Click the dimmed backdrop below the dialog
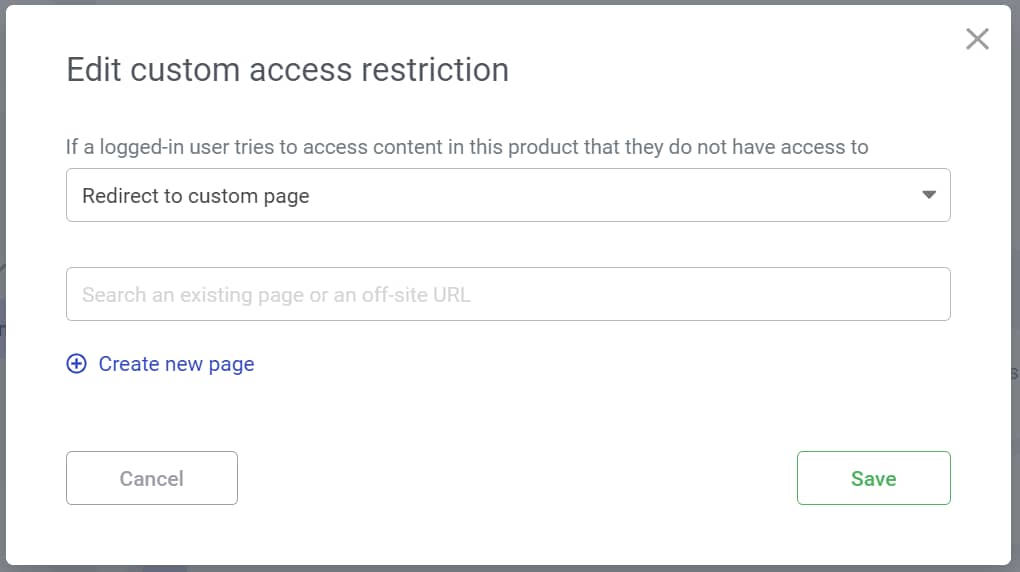 [510, 568]
